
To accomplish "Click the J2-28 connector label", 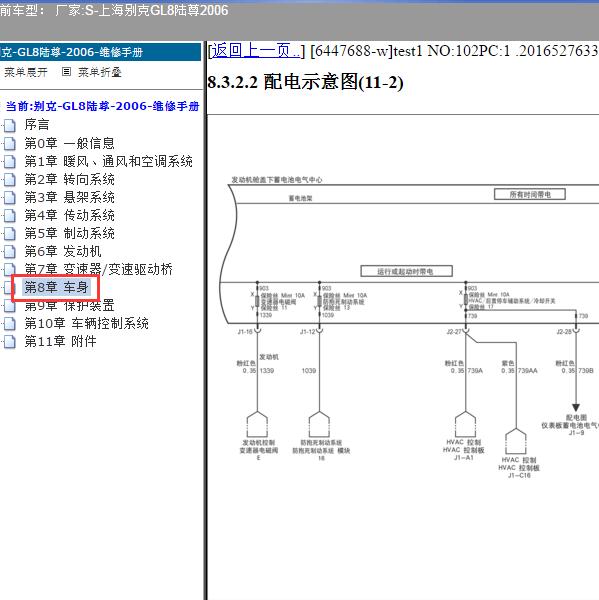I will (564, 331).
